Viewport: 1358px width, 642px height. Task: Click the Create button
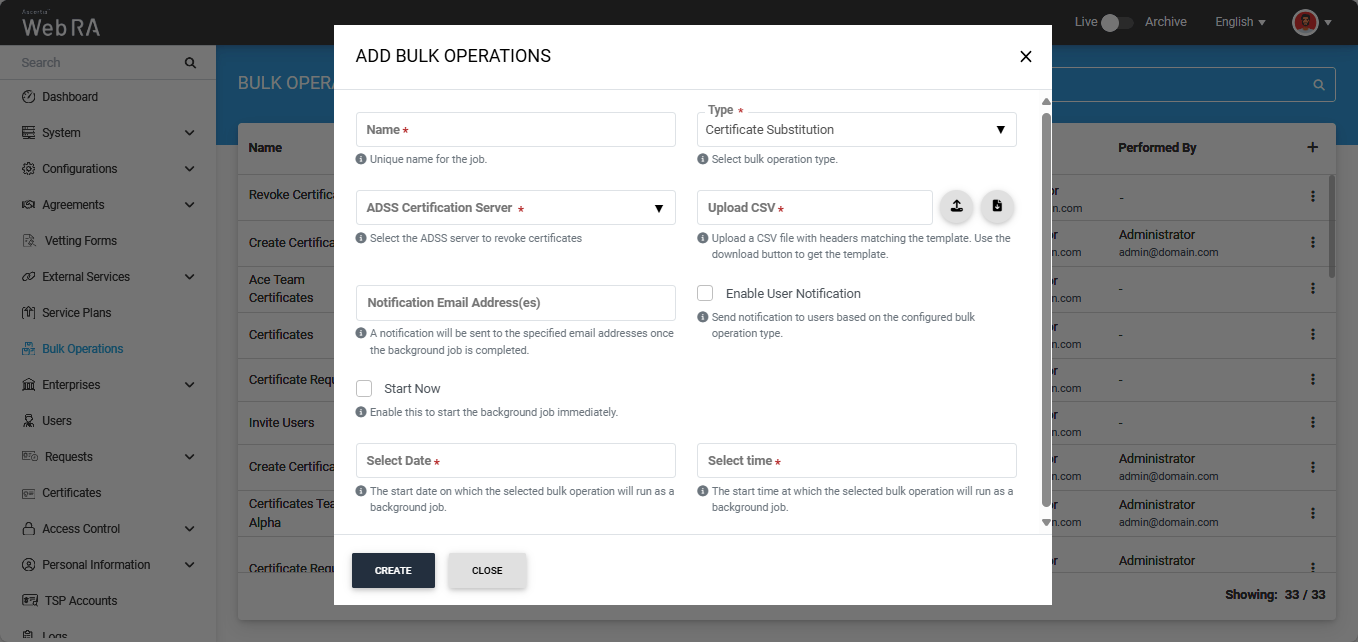pos(393,570)
